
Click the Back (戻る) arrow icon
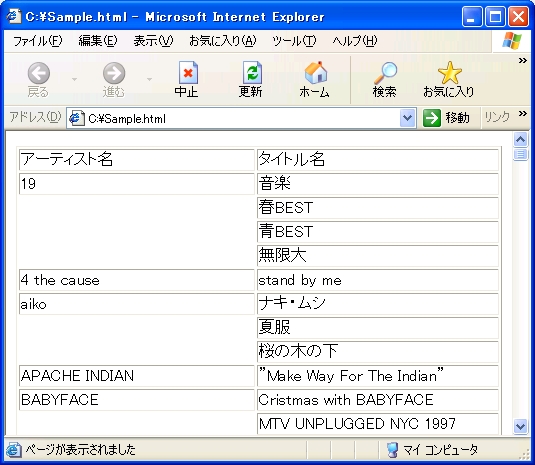39,73
